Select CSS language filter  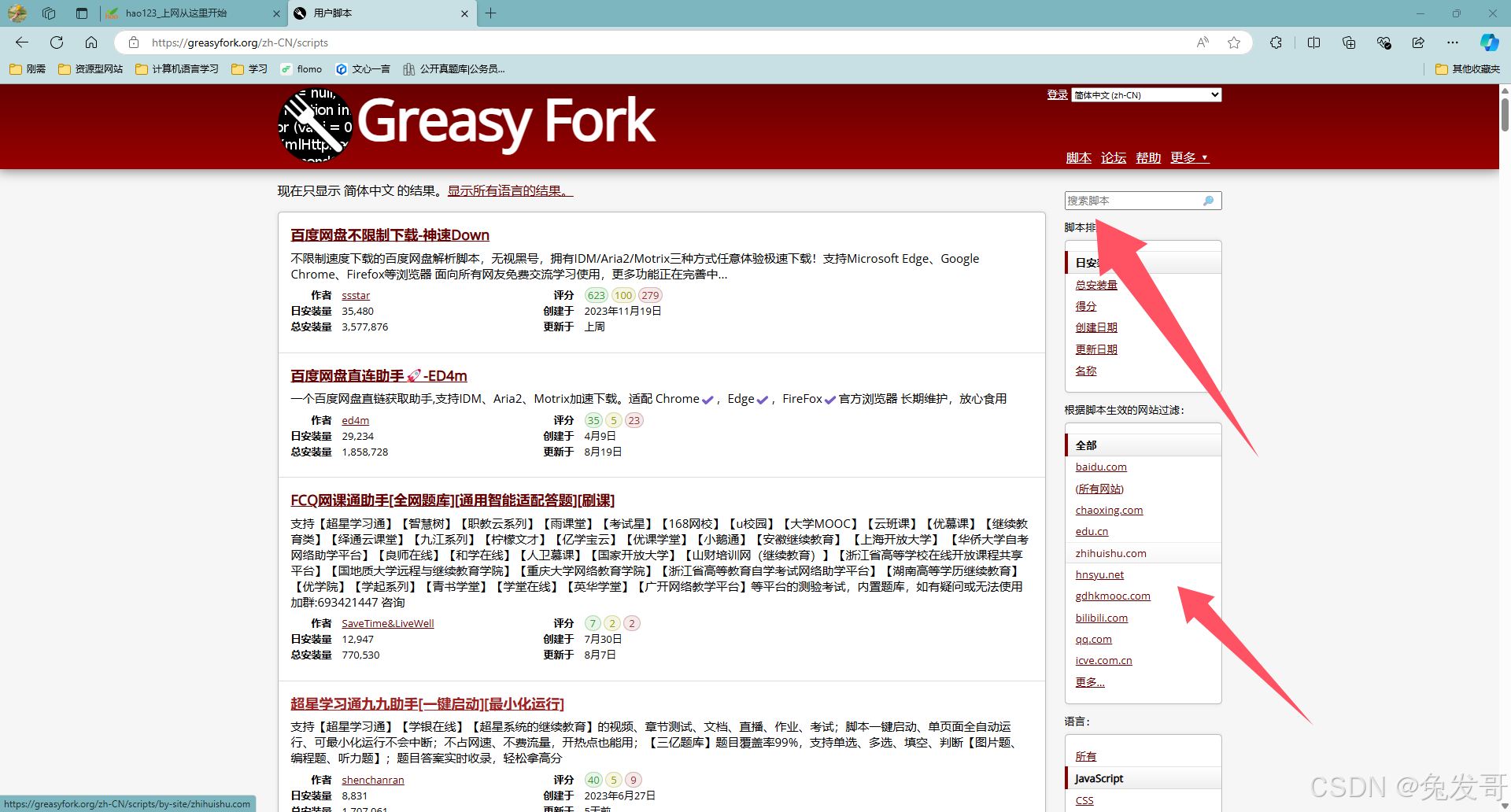pyautogui.click(x=1084, y=800)
